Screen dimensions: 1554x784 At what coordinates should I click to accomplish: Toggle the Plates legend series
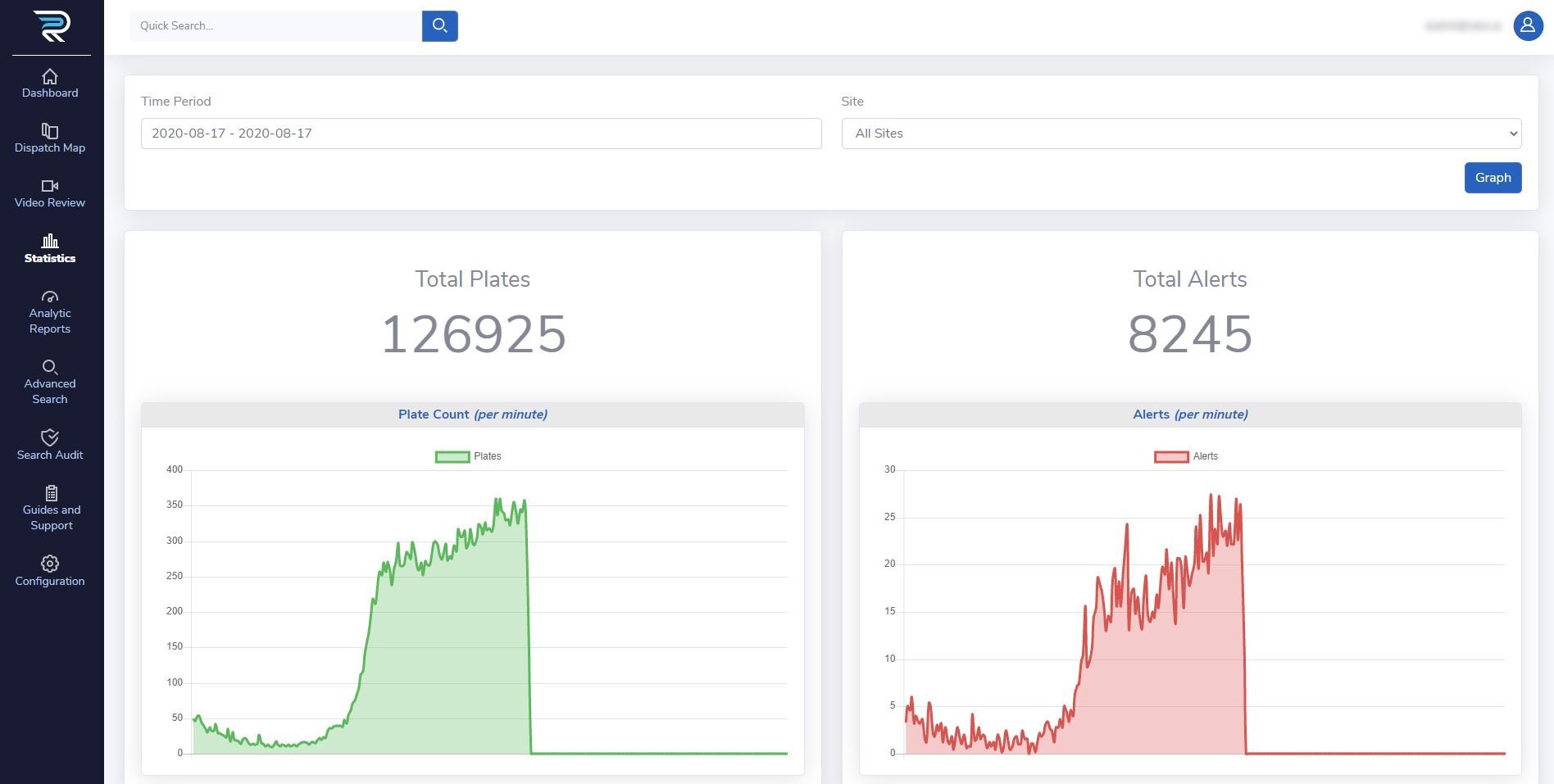point(468,456)
